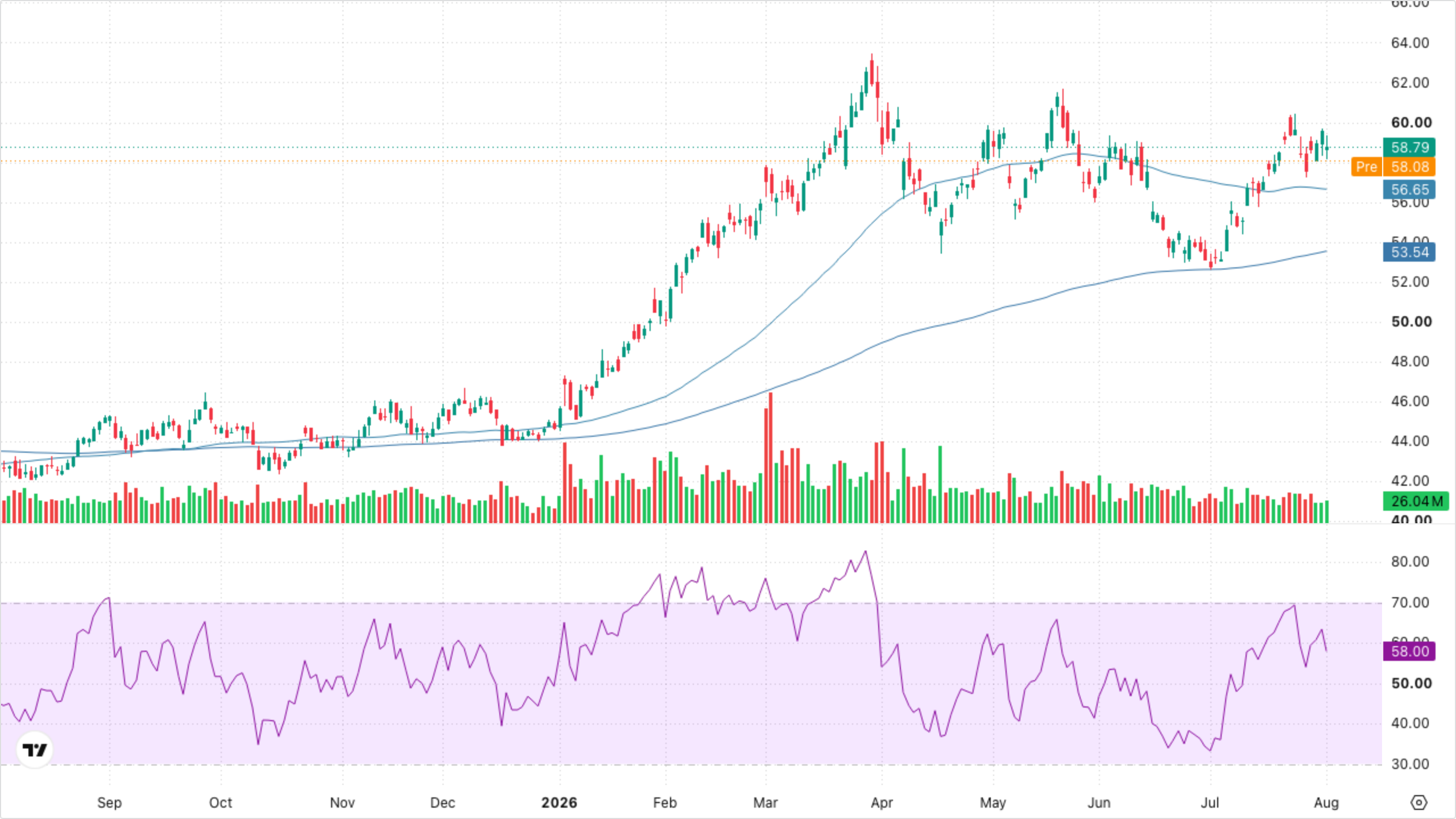This screenshot has height=819, width=1456.
Task: Select Aug on the time axis
Action: 1326,803
